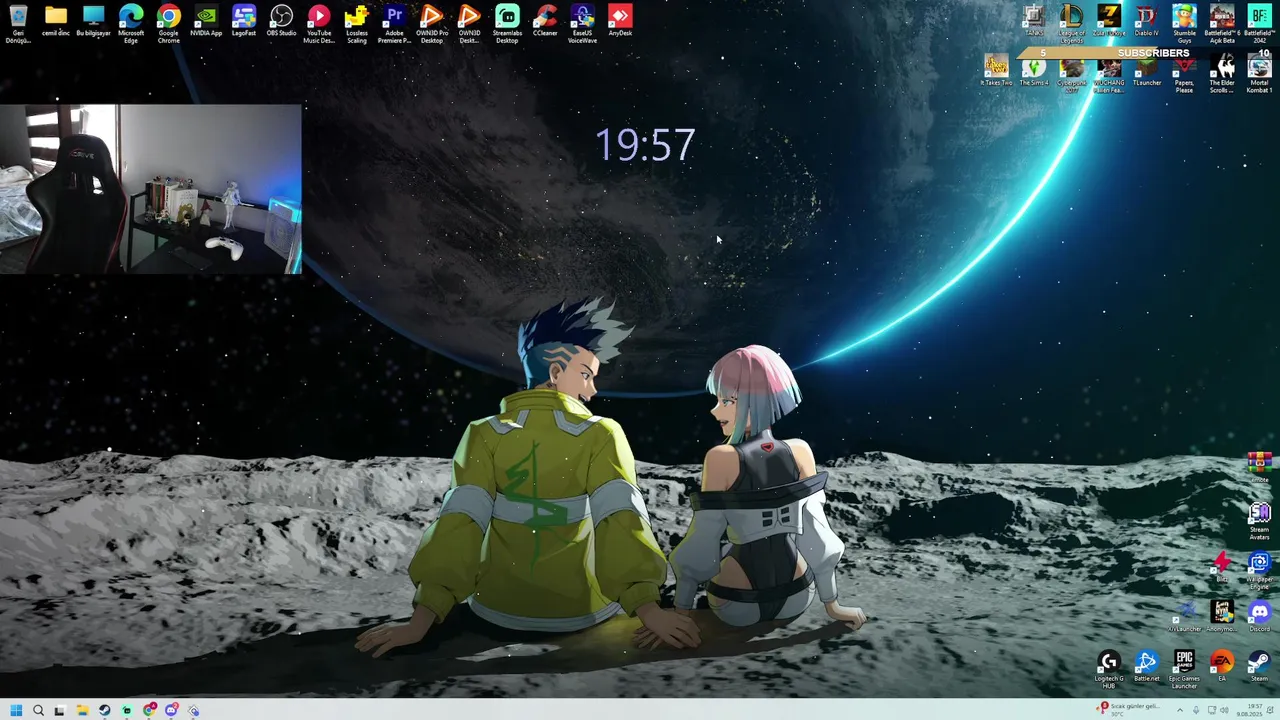Open the emote WinRAR archive icon
This screenshot has width=1280, height=720.
click(1259, 467)
